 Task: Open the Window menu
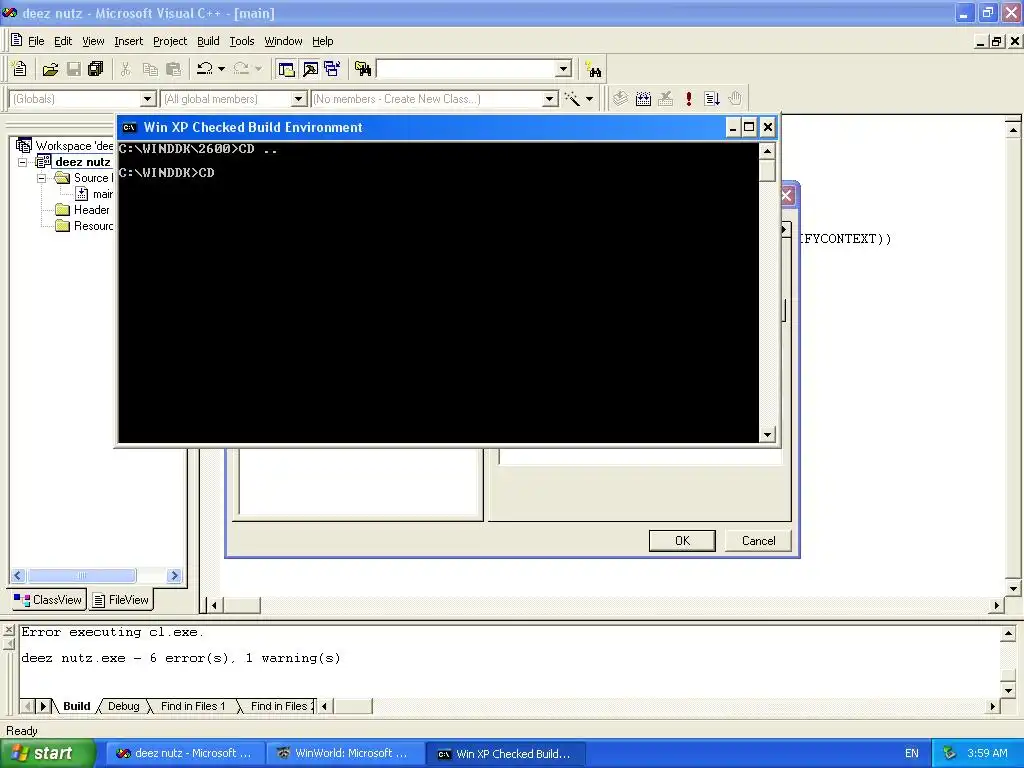click(x=283, y=41)
